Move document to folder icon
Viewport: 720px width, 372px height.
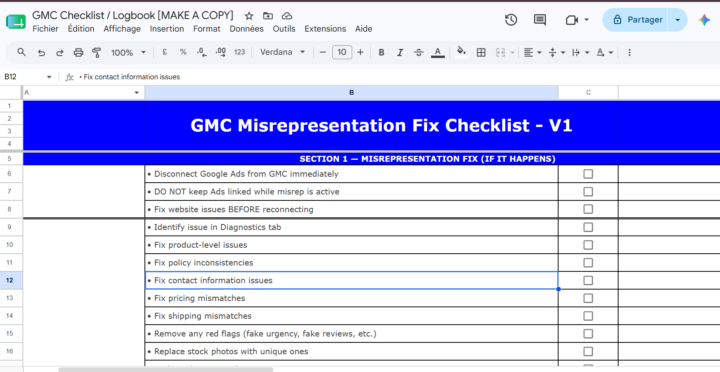point(268,16)
